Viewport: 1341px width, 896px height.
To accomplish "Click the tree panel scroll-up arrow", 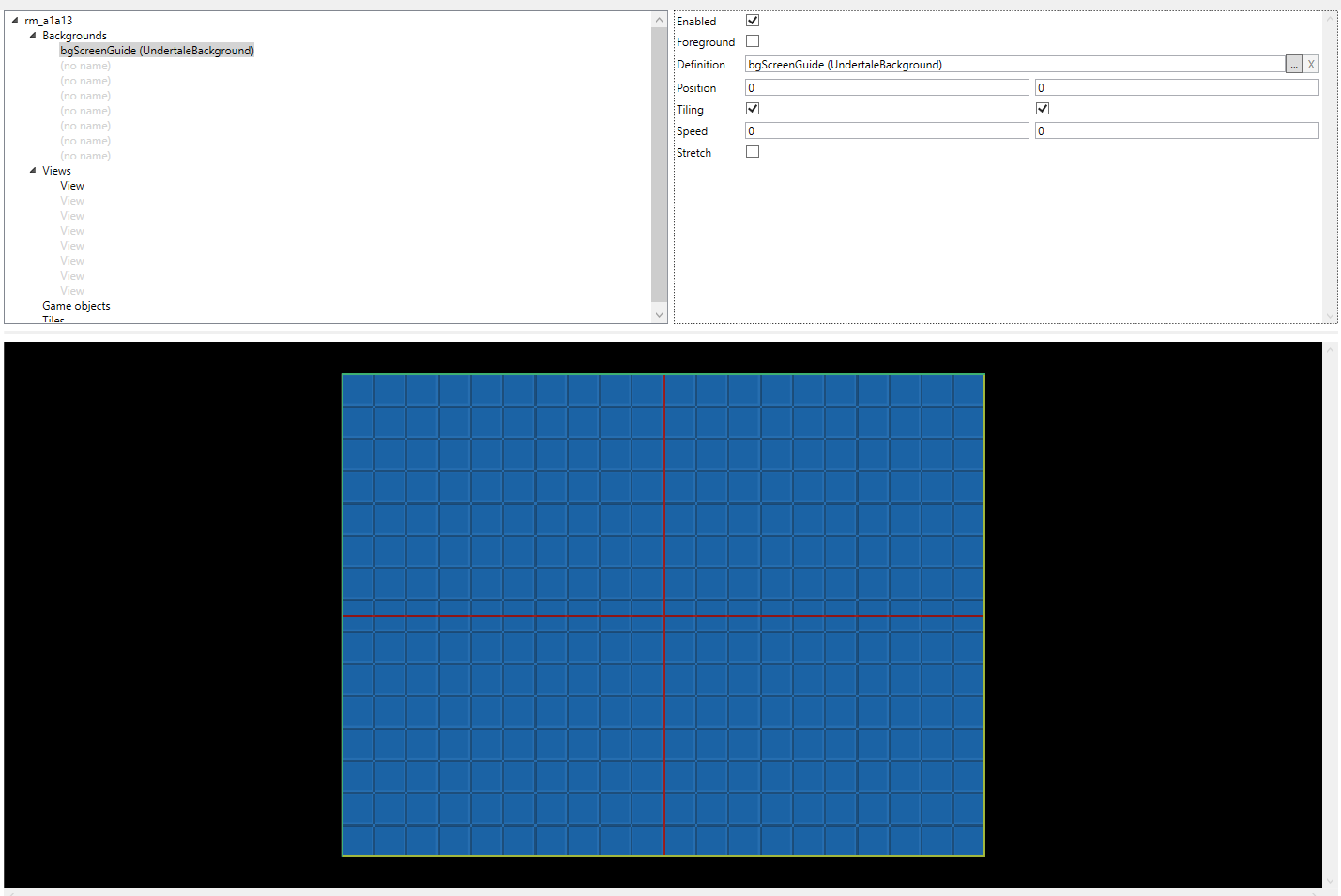I will pos(659,20).
